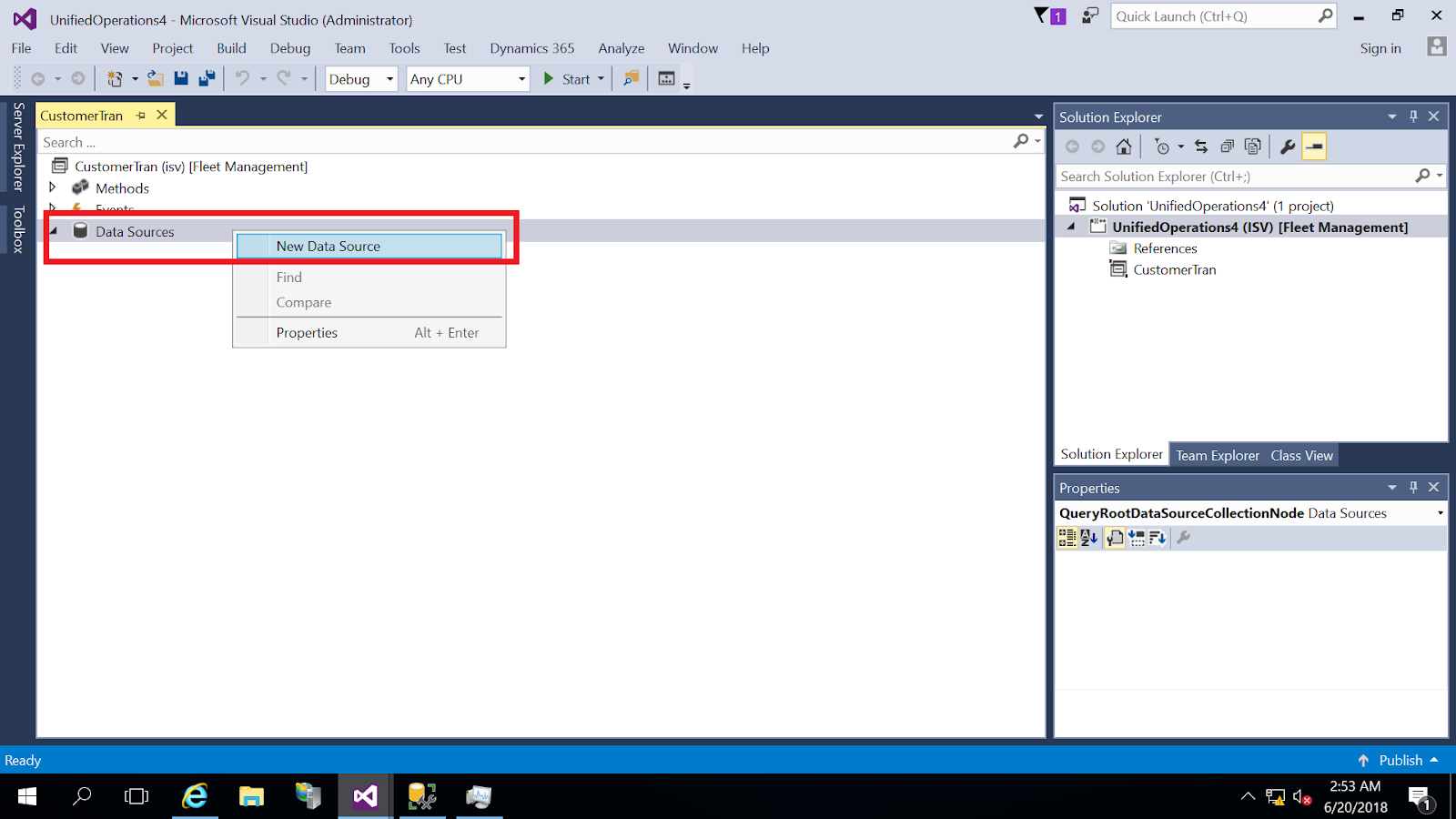Click the Undo arrow icon
The image size is (1456, 819).
coord(242,79)
